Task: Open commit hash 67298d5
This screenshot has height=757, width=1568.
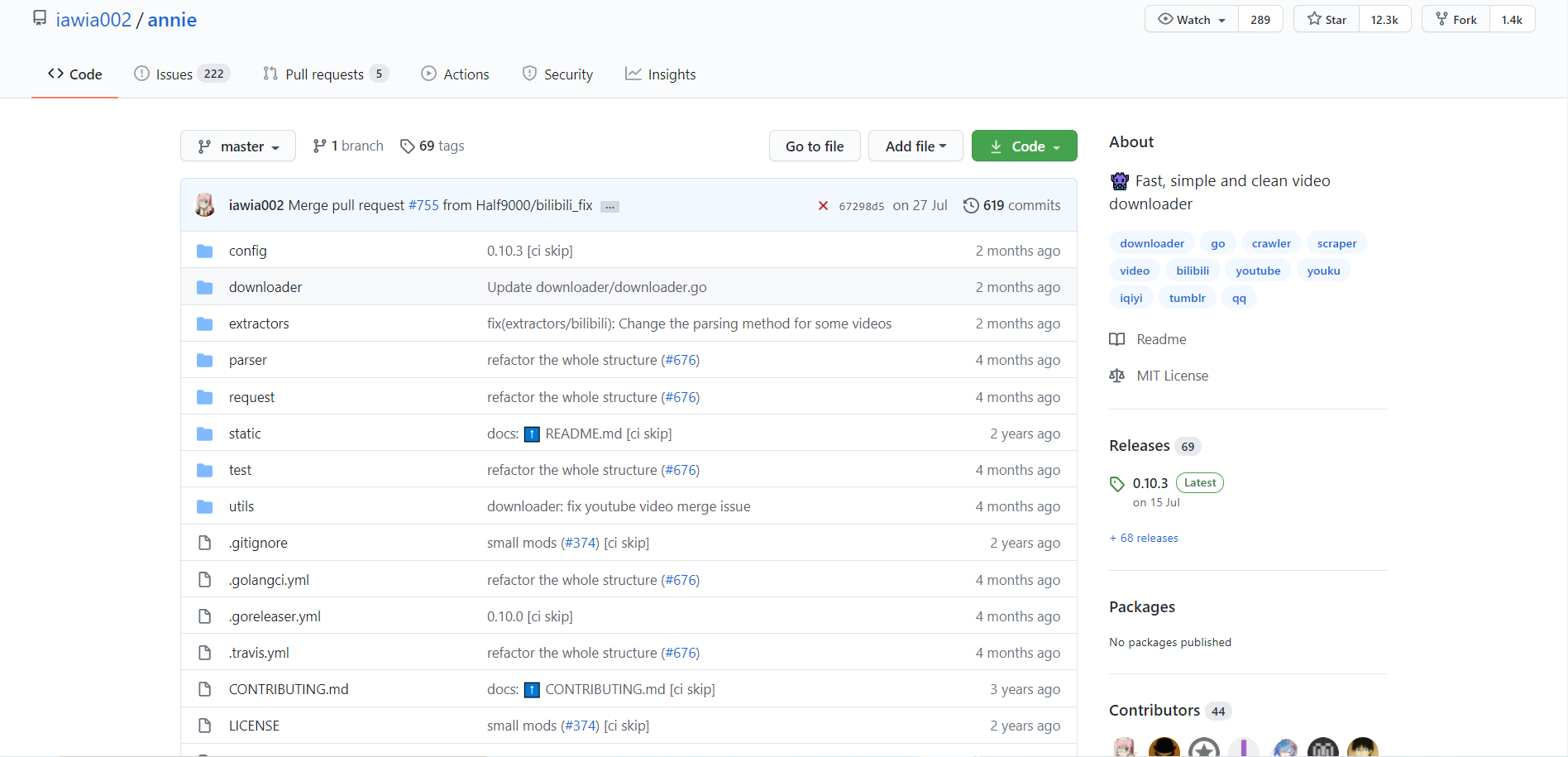Action: [862, 206]
